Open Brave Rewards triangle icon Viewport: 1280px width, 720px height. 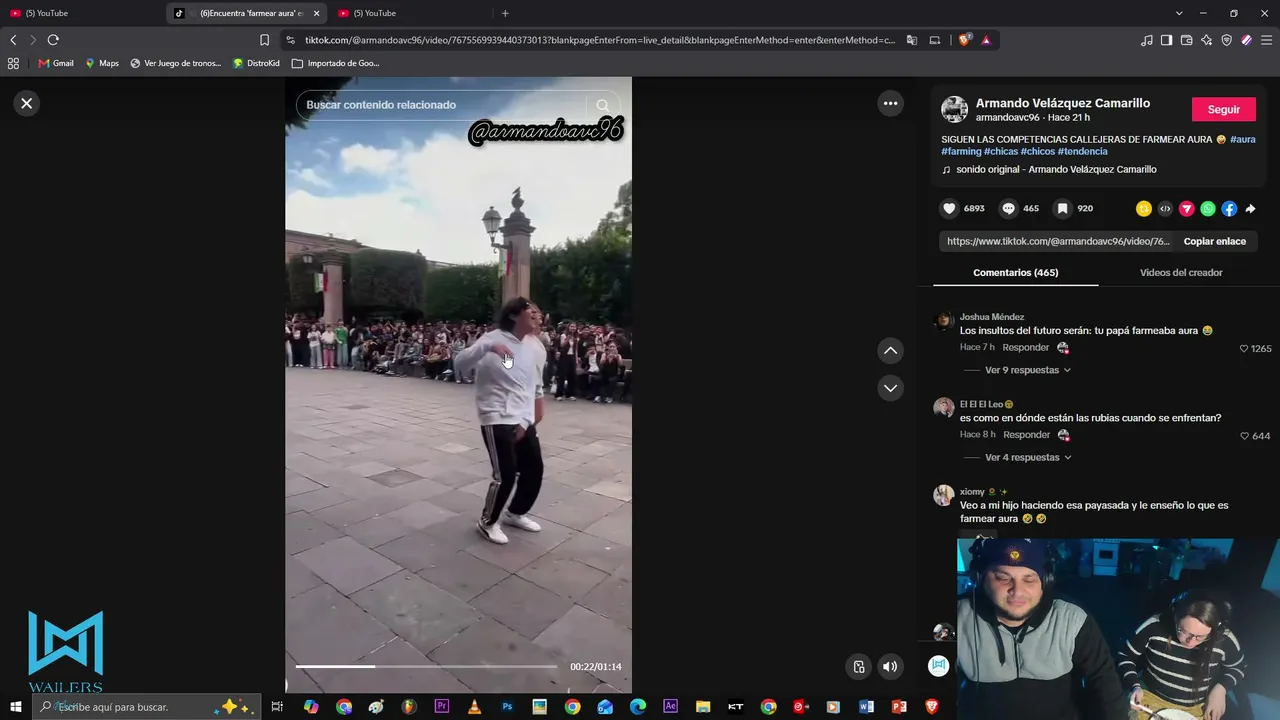(986, 40)
